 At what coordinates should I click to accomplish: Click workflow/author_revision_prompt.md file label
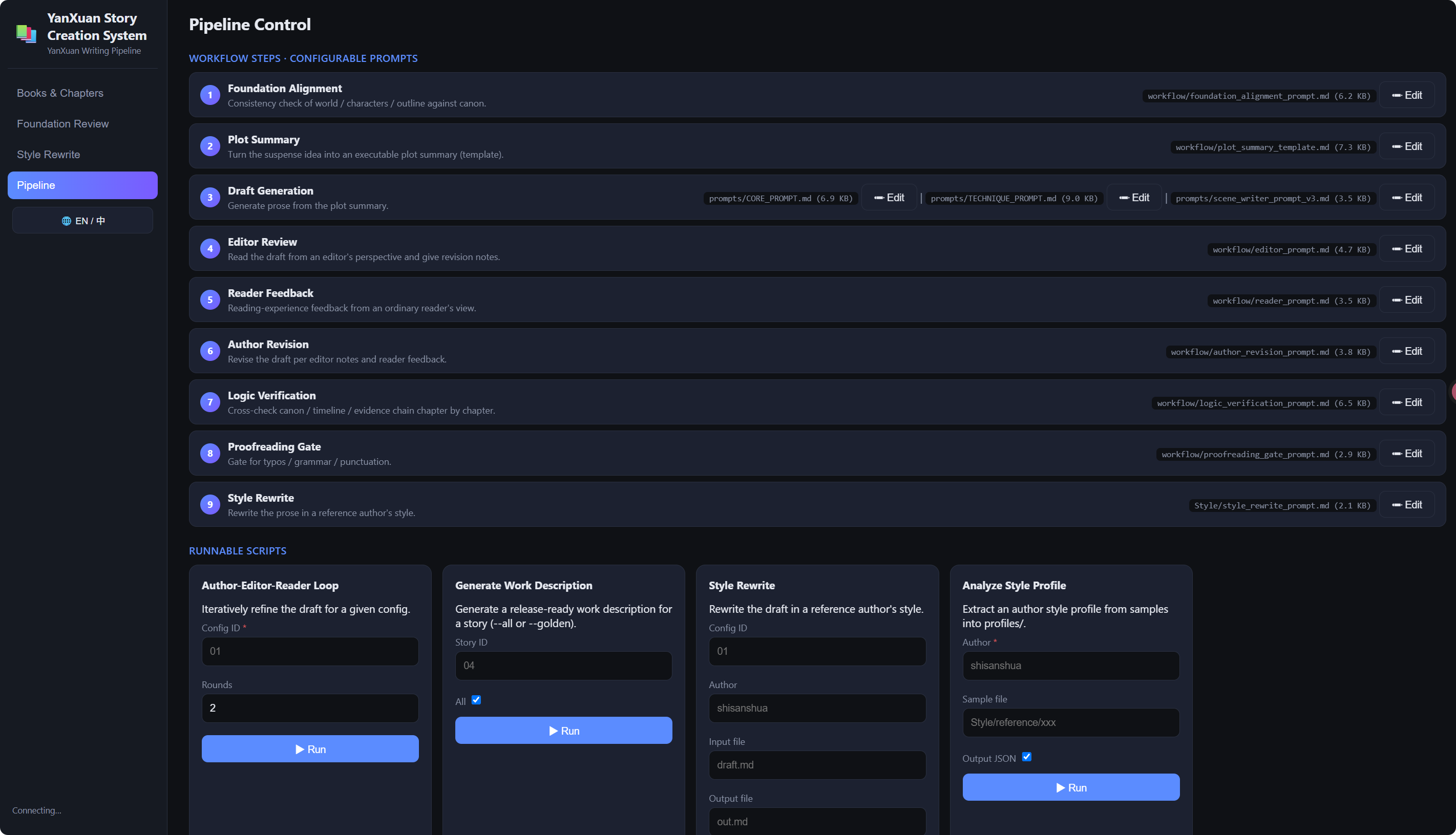pyautogui.click(x=1271, y=352)
